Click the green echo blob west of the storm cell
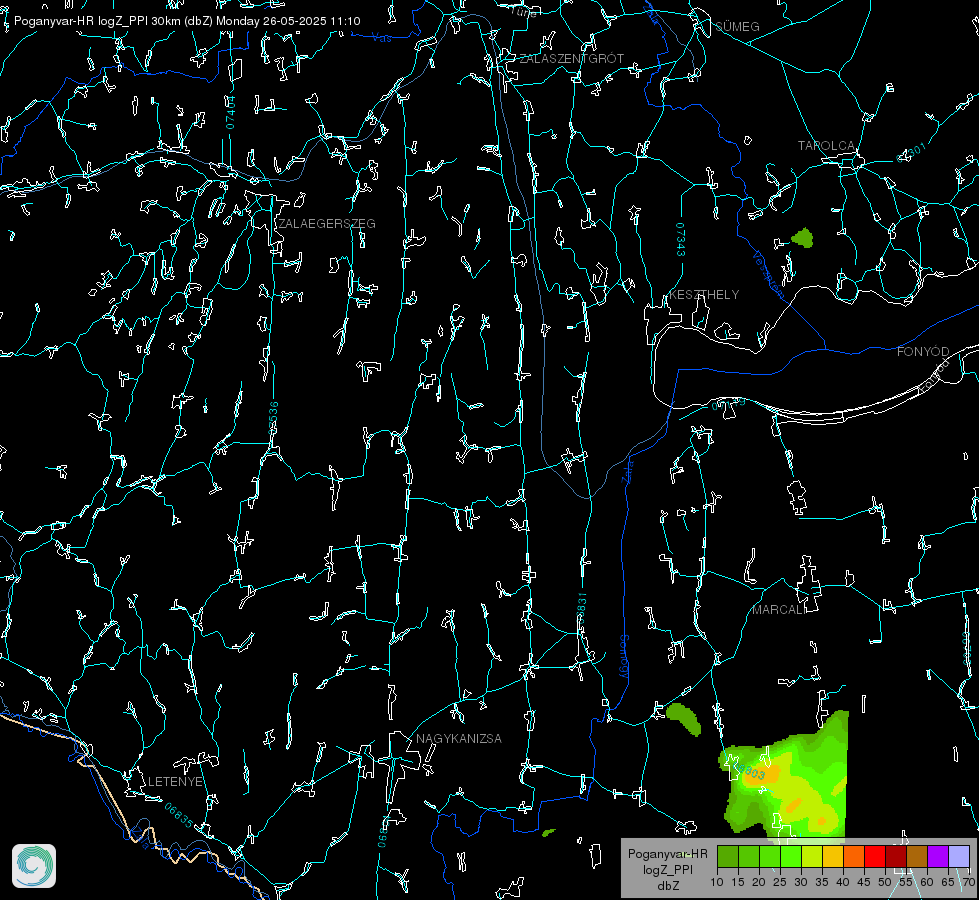Viewport: 979px width, 900px height. 684,718
